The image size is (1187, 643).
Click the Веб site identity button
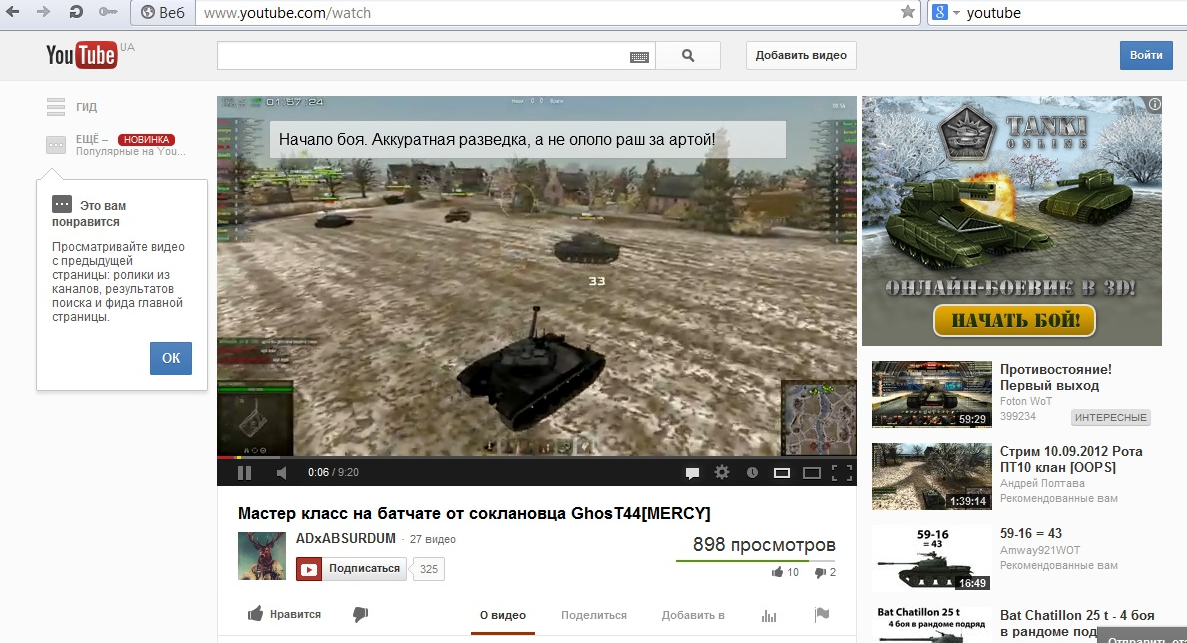click(x=163, y=13)
